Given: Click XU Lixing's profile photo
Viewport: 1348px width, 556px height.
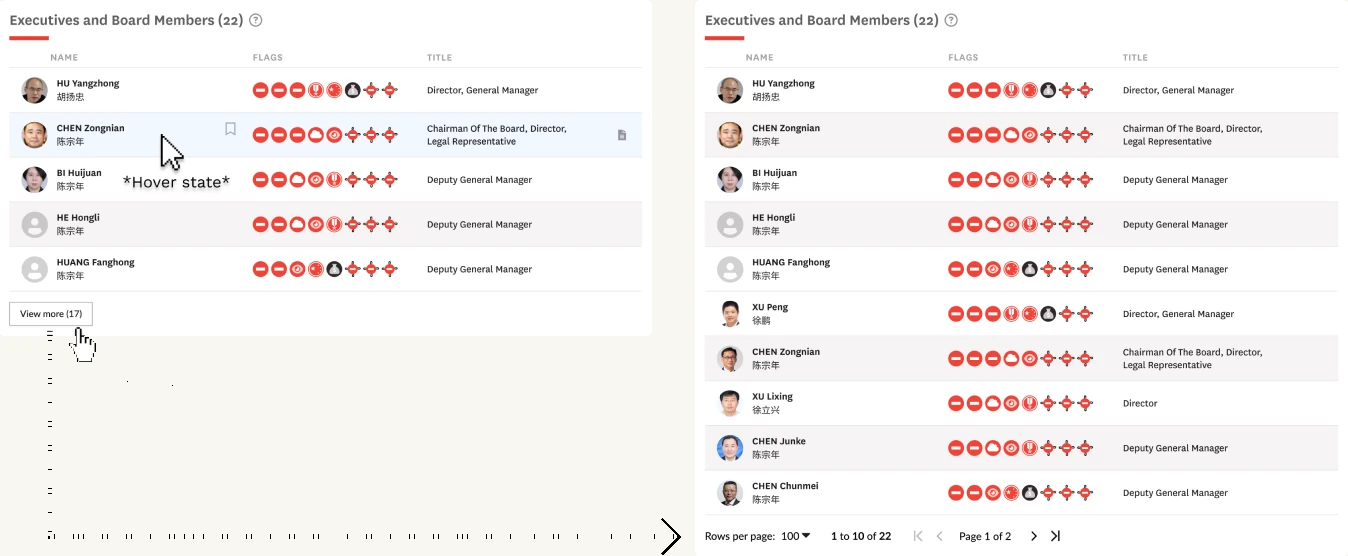Looking at the screenshot, I should point(730,403).
